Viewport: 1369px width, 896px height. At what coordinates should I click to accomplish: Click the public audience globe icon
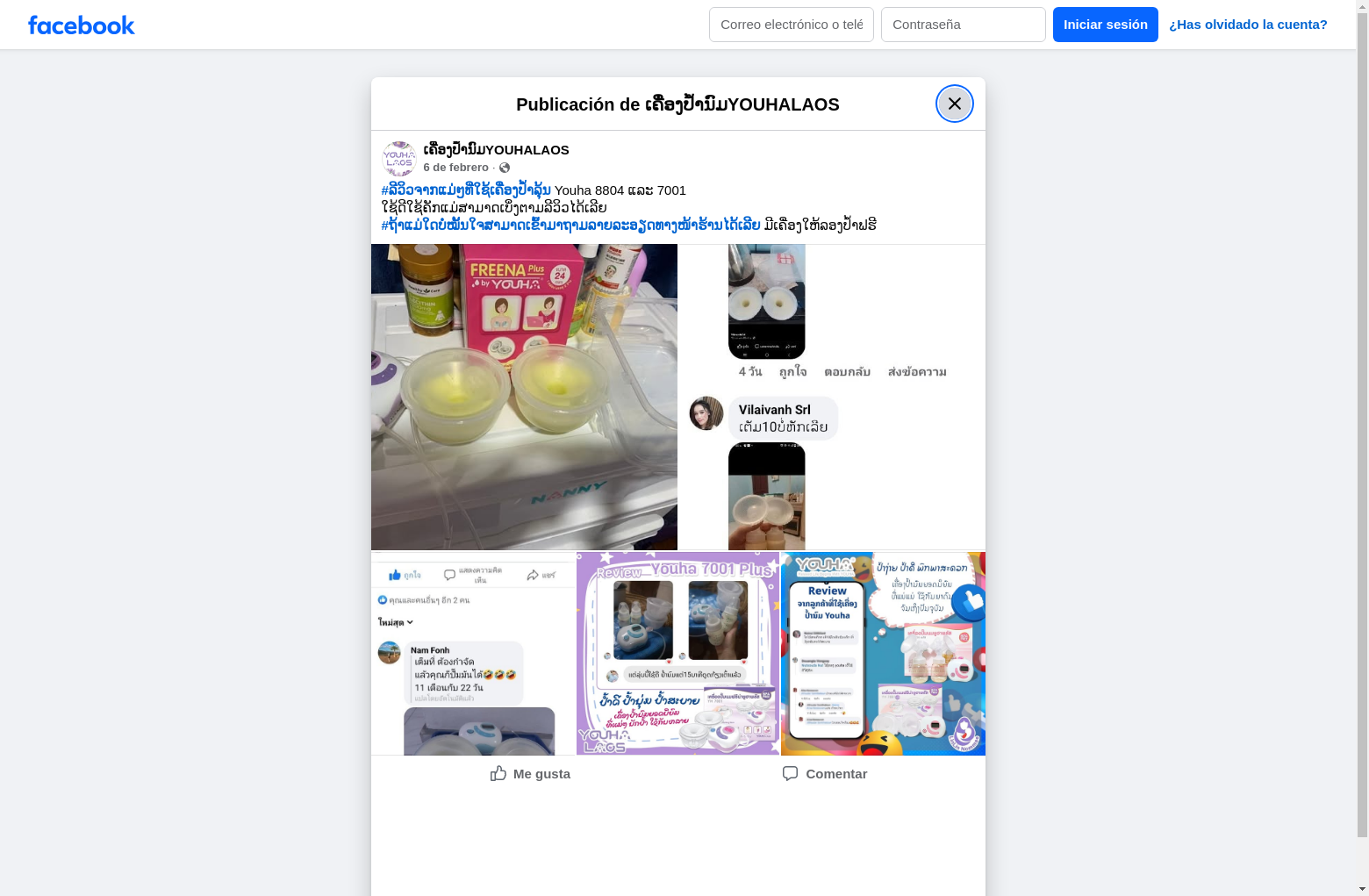505,168
